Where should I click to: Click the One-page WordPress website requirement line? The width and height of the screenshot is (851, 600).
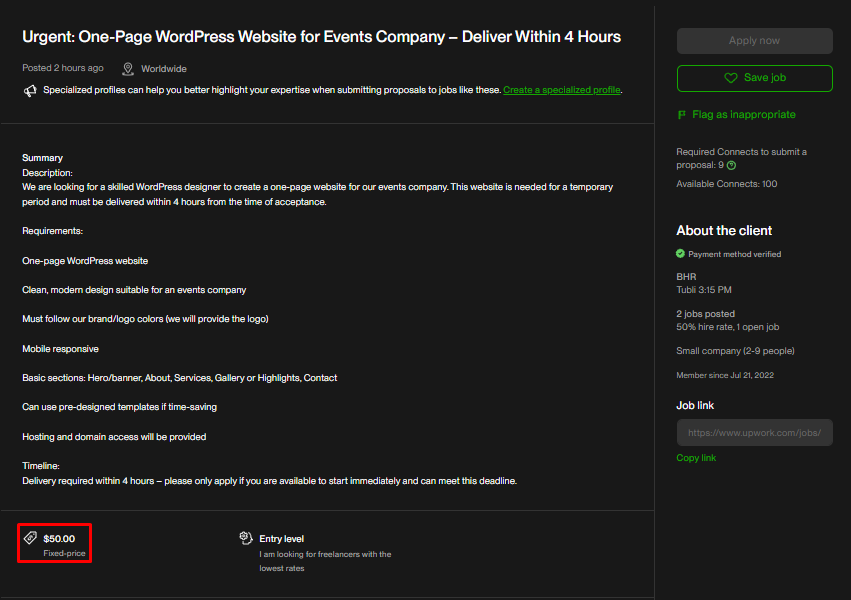point(85,261)
